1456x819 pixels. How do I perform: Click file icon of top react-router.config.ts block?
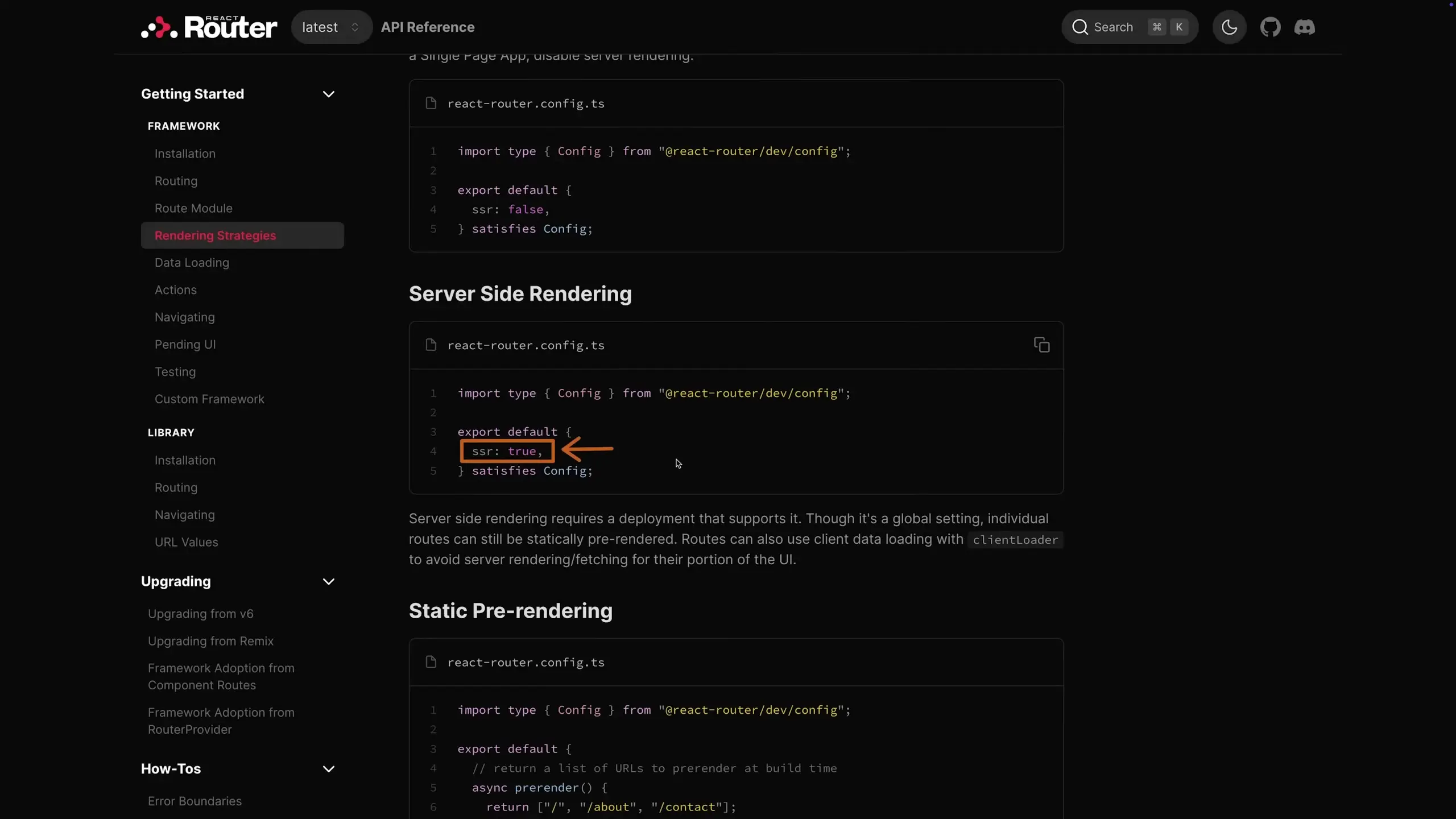pyautogui.click(x=431, y=103)
